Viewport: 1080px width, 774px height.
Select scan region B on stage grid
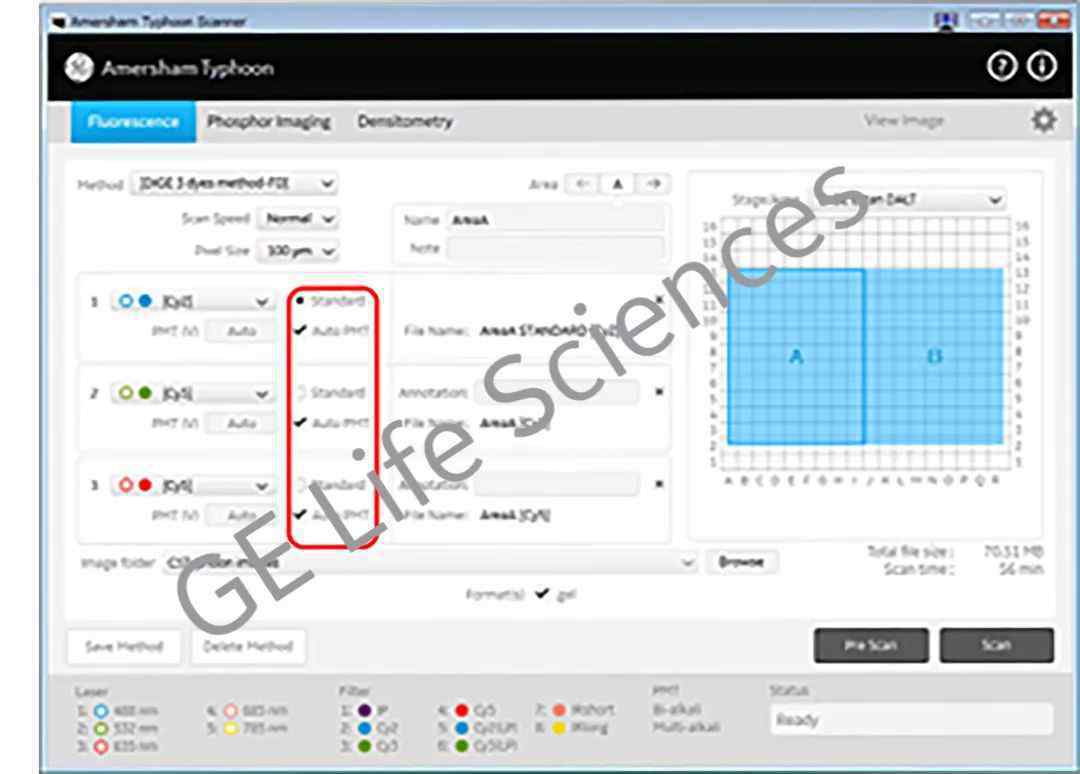pos(934,356)
